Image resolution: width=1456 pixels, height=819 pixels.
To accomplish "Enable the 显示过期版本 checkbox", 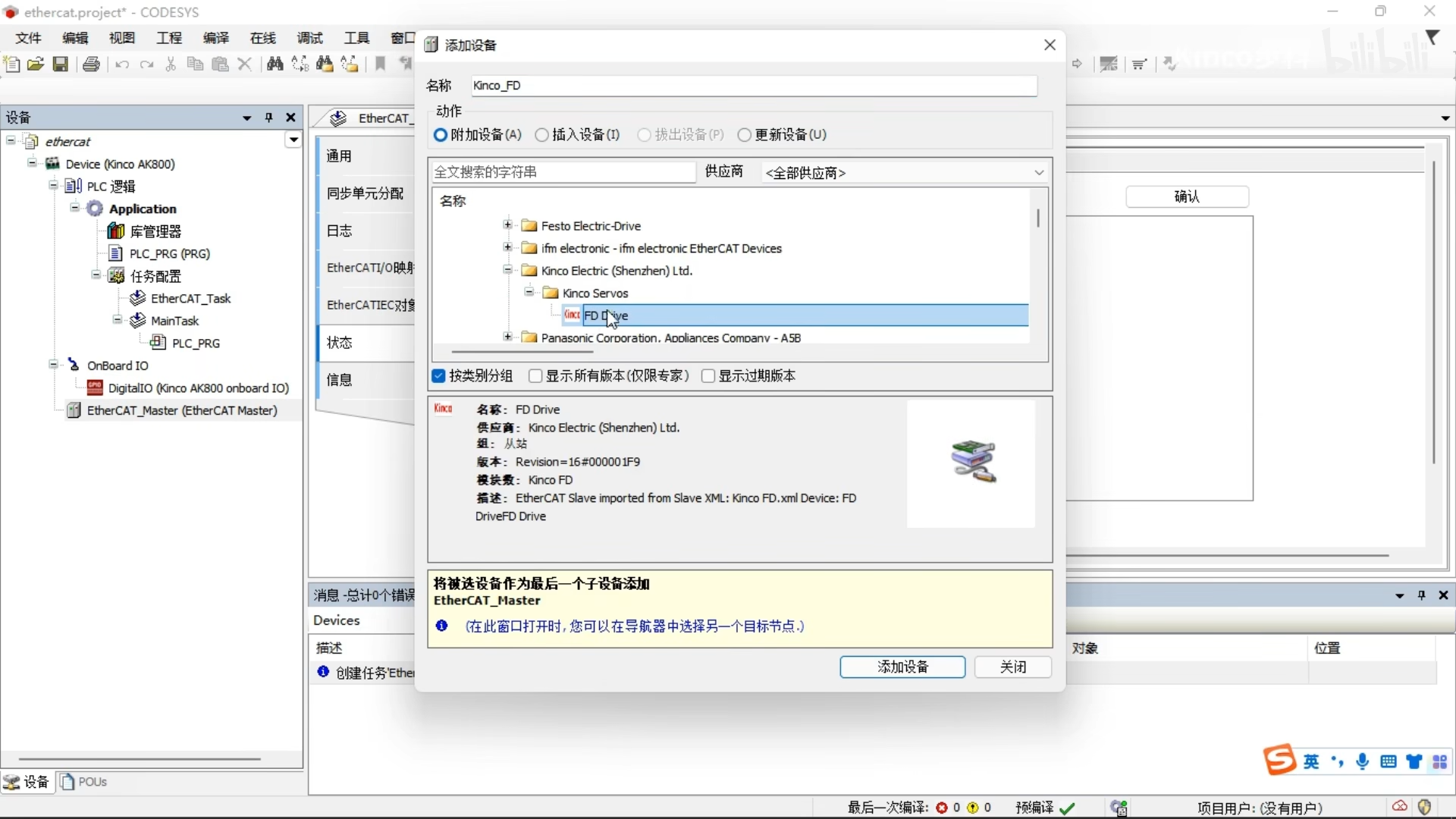I will pyautogui.click(x=708, y=376).
